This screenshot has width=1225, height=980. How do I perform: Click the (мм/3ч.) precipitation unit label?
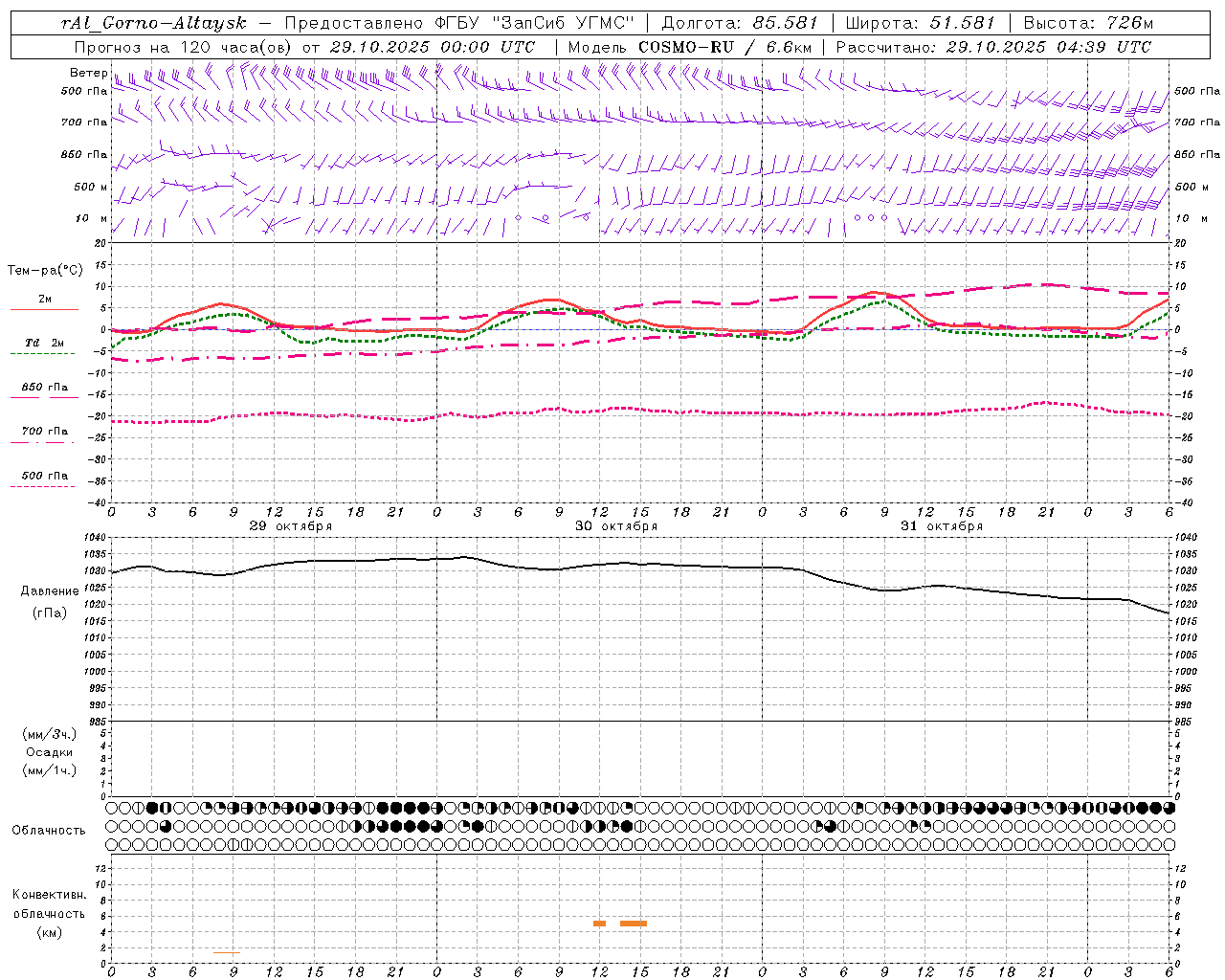49,734
